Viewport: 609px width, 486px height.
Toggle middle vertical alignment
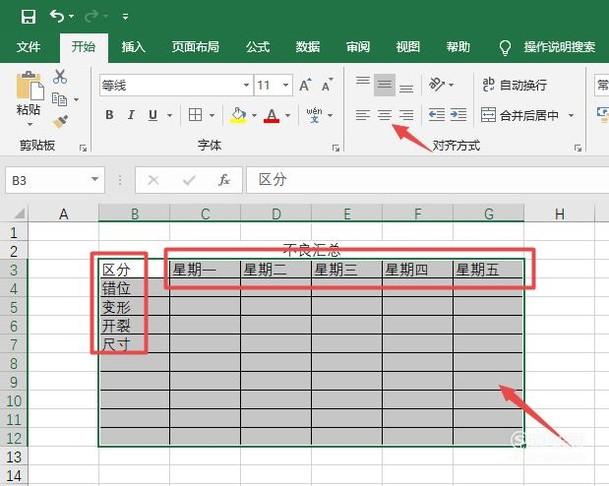[x=385, y=85]
